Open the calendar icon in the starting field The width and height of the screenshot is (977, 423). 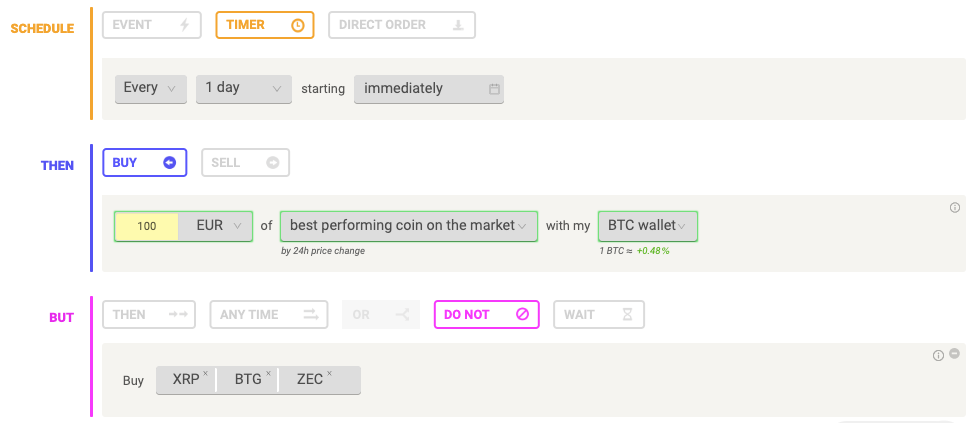[x=494, y=89]
